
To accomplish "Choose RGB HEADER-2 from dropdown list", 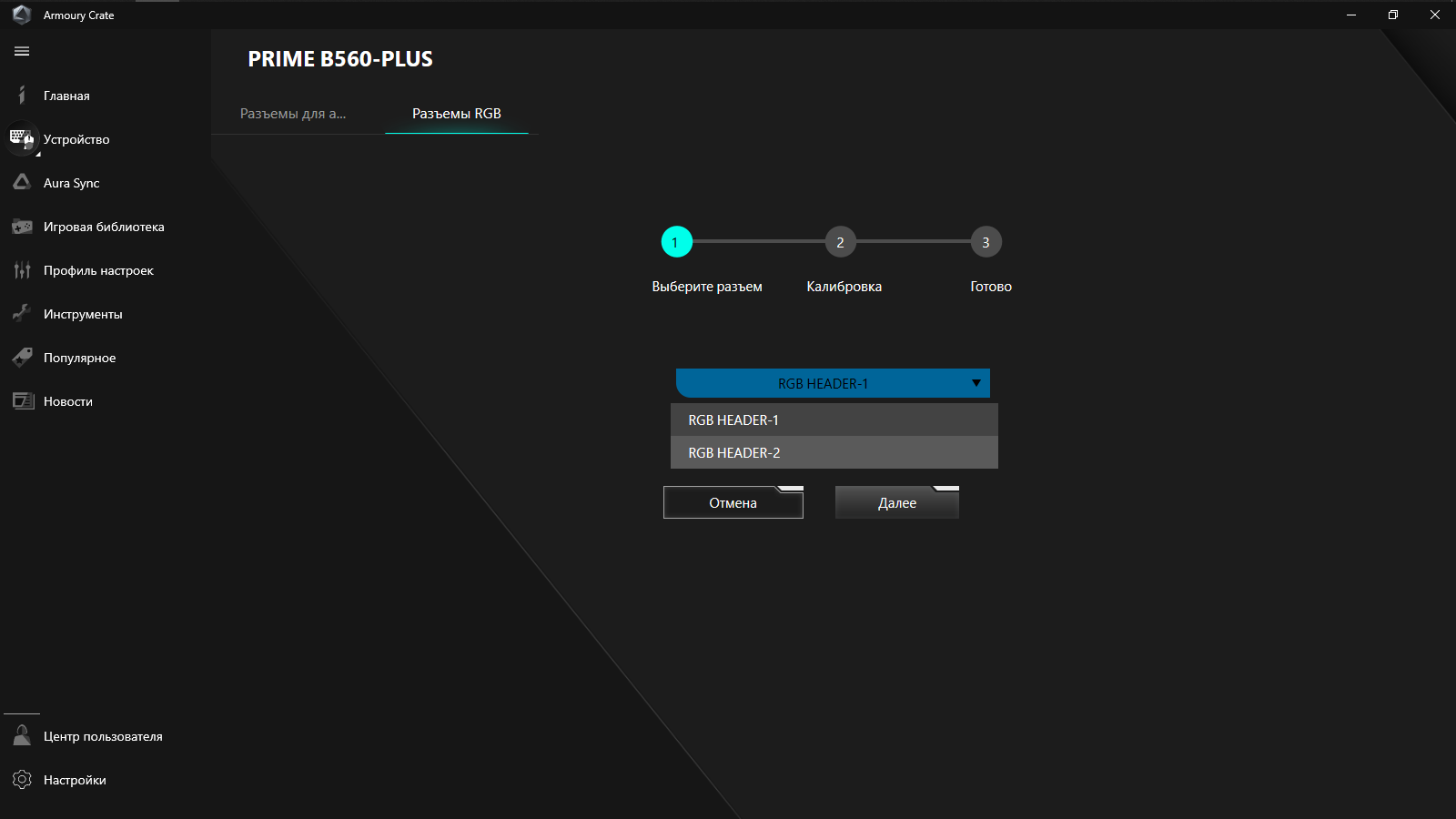I will pyautogui.click(x=834, y=452).
